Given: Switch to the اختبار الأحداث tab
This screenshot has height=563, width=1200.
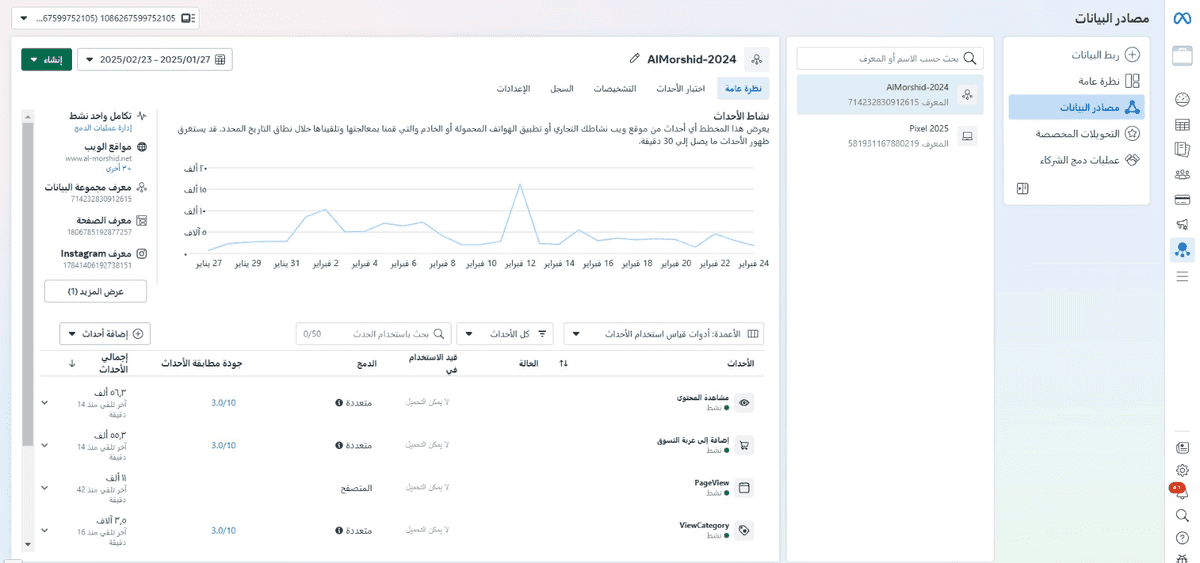Looking at the screenshot, I should click(x=681, y=89).
